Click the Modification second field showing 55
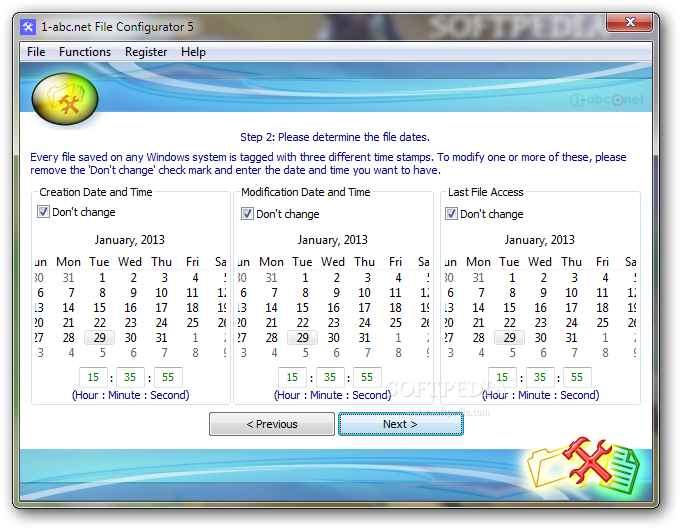Screen dimensions: 680x529 click(x=367, y=377)
